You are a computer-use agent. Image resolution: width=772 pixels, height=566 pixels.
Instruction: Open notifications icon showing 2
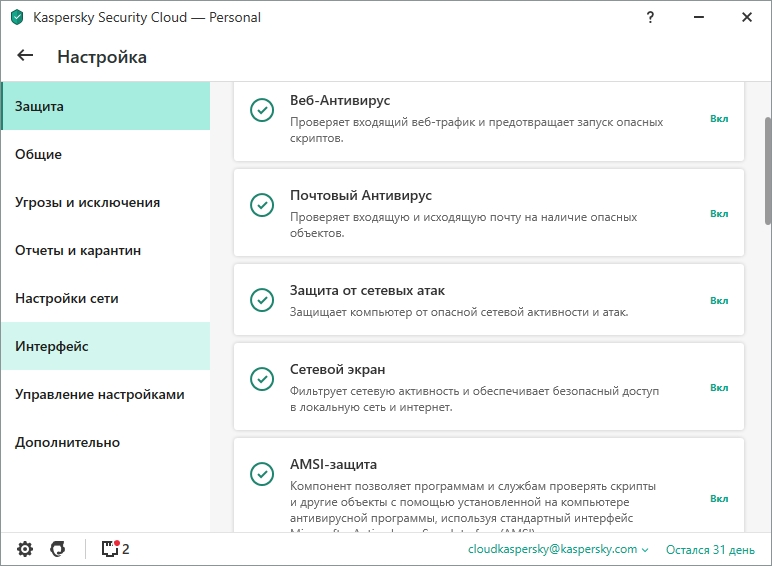[x=115, y=548]
